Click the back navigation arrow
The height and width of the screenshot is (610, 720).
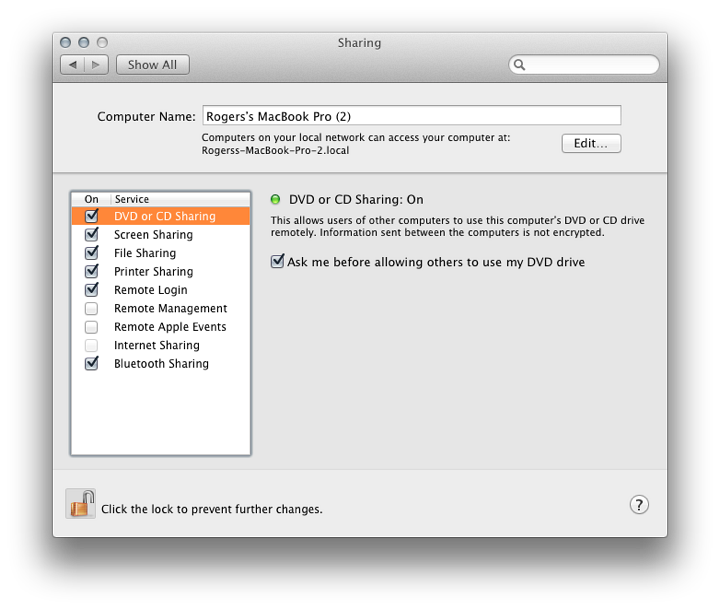point(73,65)
